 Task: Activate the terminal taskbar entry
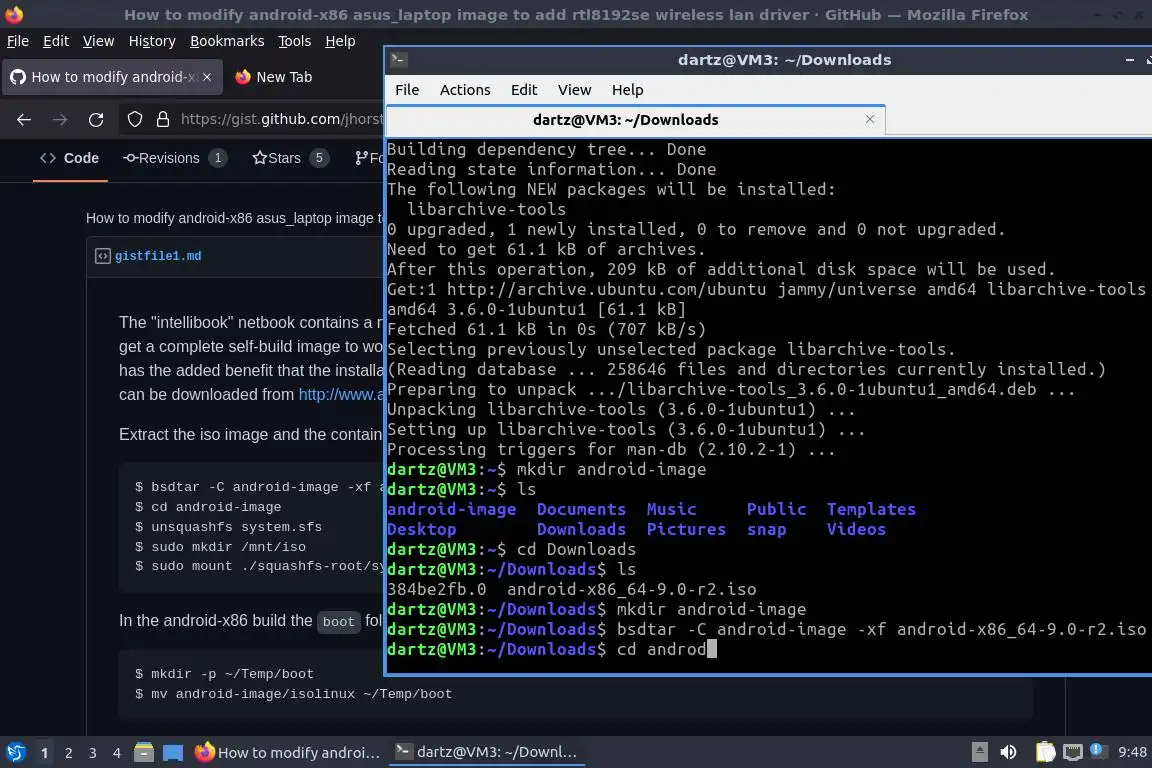486,752
